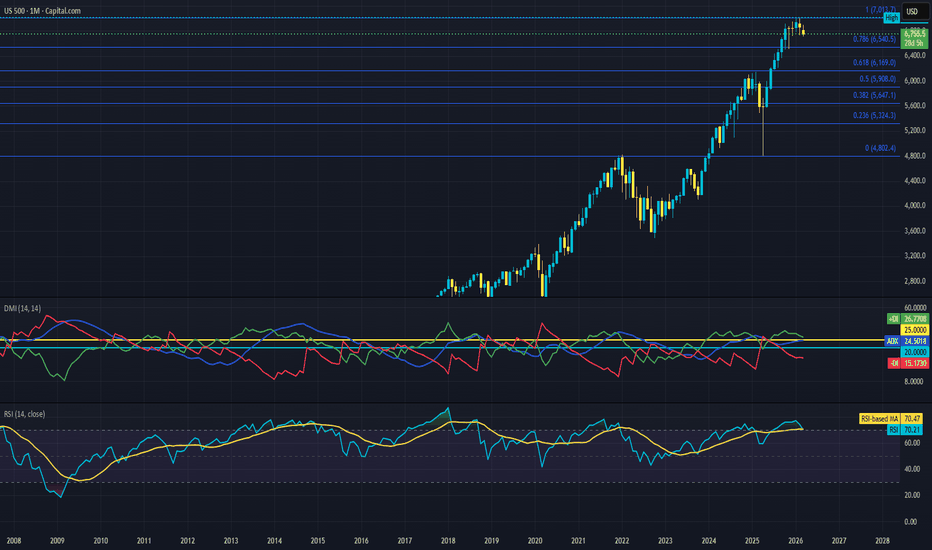Click 3,600.0 on the price axis
This screenshot has height=550, width=932.
(x=915, y=231)
